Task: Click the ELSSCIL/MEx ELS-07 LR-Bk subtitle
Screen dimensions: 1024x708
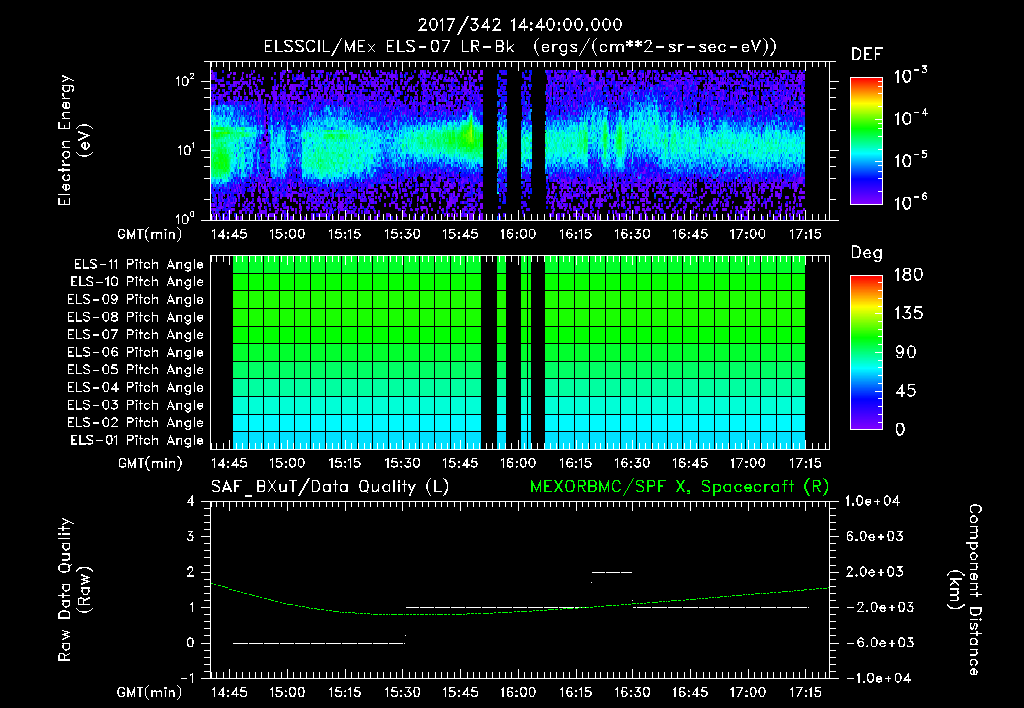Action: tap(389, 47)
